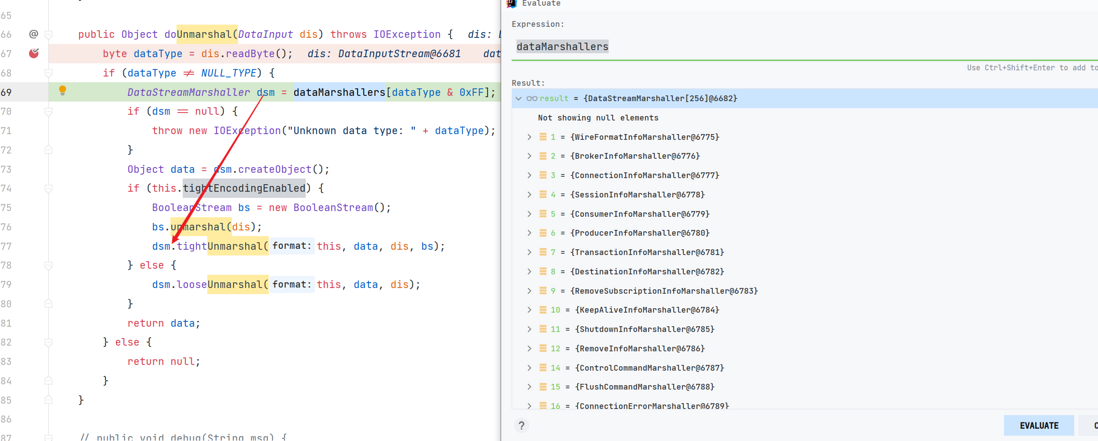This screenshot has width=1098, height=441.
Task: Expand the BrokerInfoMarshaller@6776 entry
Action: click(x=530, y=156)
